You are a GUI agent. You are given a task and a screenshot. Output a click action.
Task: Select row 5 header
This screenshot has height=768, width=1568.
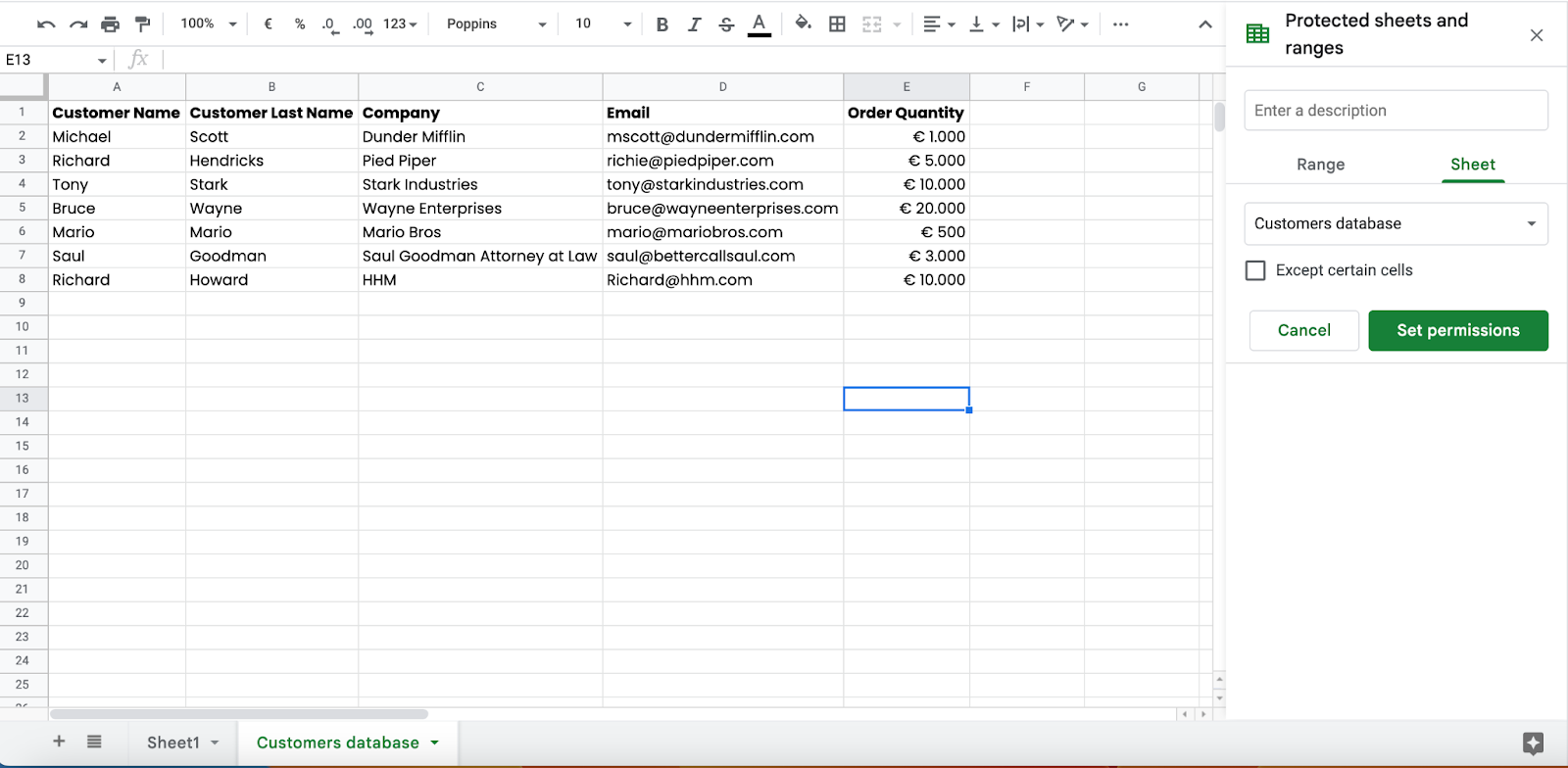(23, 208)
